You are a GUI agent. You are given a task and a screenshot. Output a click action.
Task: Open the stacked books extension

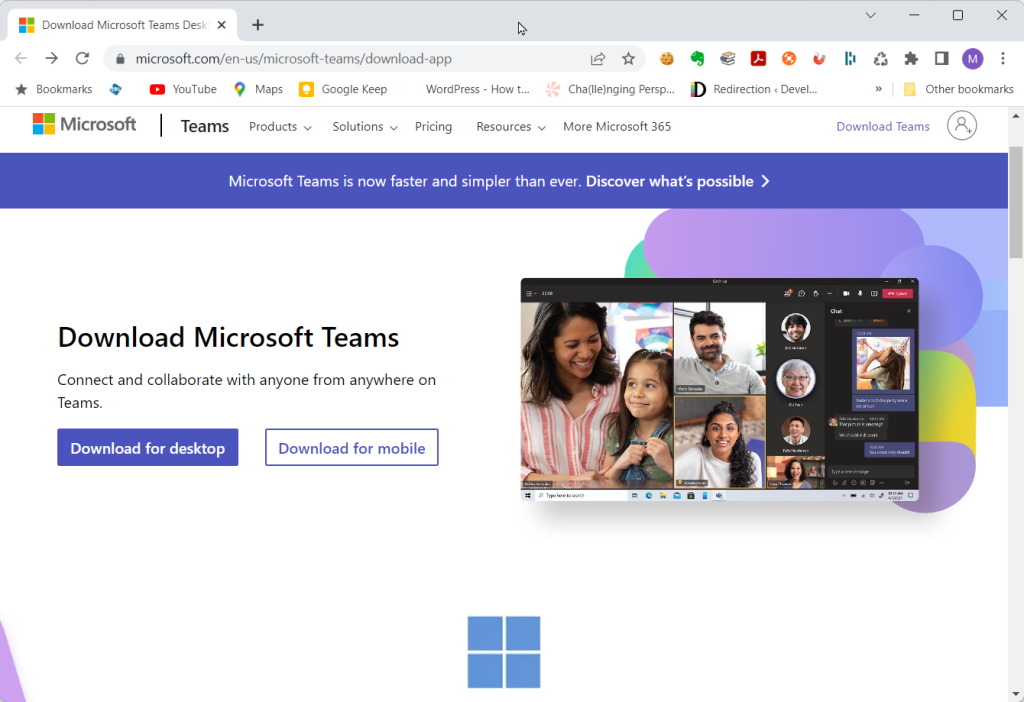[x=728, y=59]
